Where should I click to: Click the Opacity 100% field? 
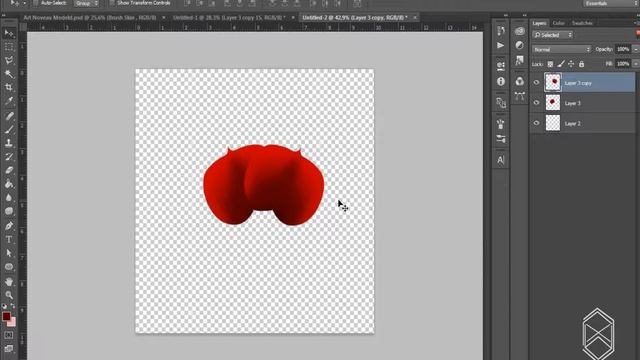coord(623,49)
